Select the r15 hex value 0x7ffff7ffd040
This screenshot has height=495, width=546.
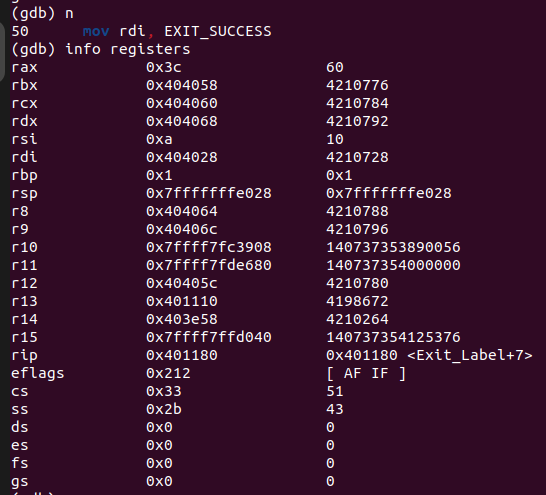(x=209, y=337)
